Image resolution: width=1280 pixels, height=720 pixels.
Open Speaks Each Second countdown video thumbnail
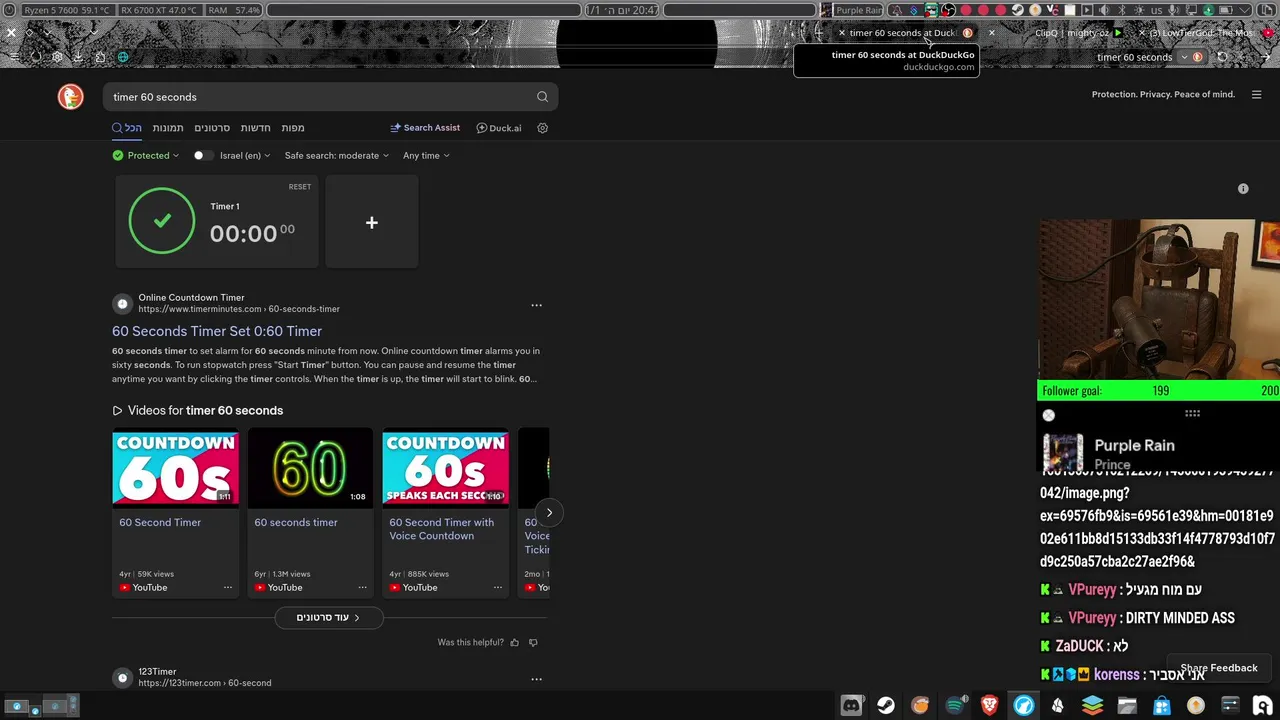coord(445,468)
